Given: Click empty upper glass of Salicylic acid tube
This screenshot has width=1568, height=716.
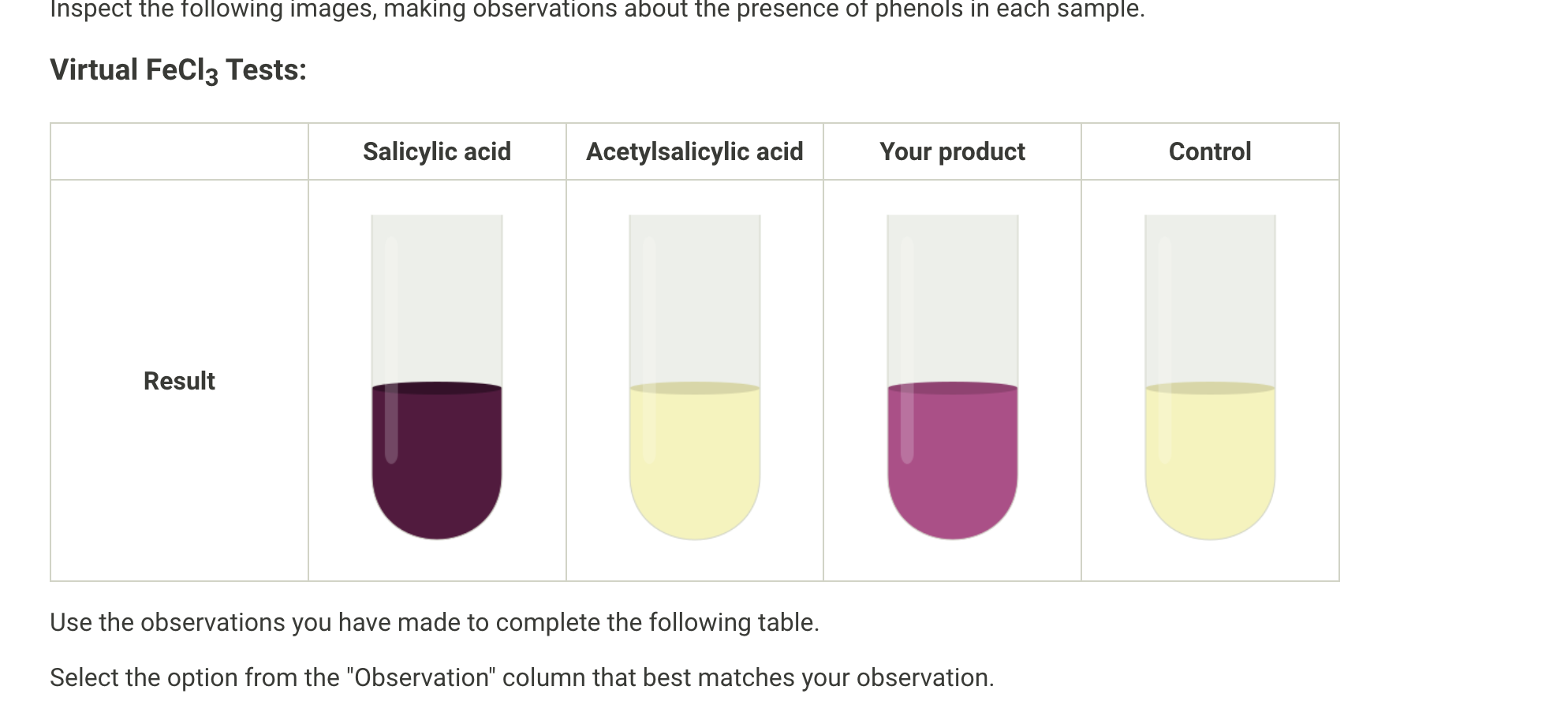Looking at the screenshot, I should pos(437,300).
